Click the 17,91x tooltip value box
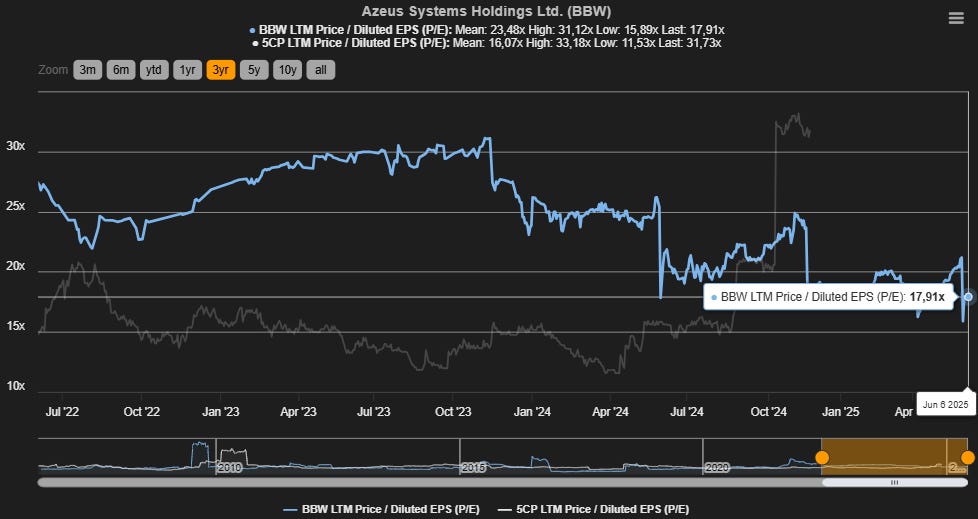Viewport: 978px width, 519px height. pyautogui.click(x=829, y=297)
